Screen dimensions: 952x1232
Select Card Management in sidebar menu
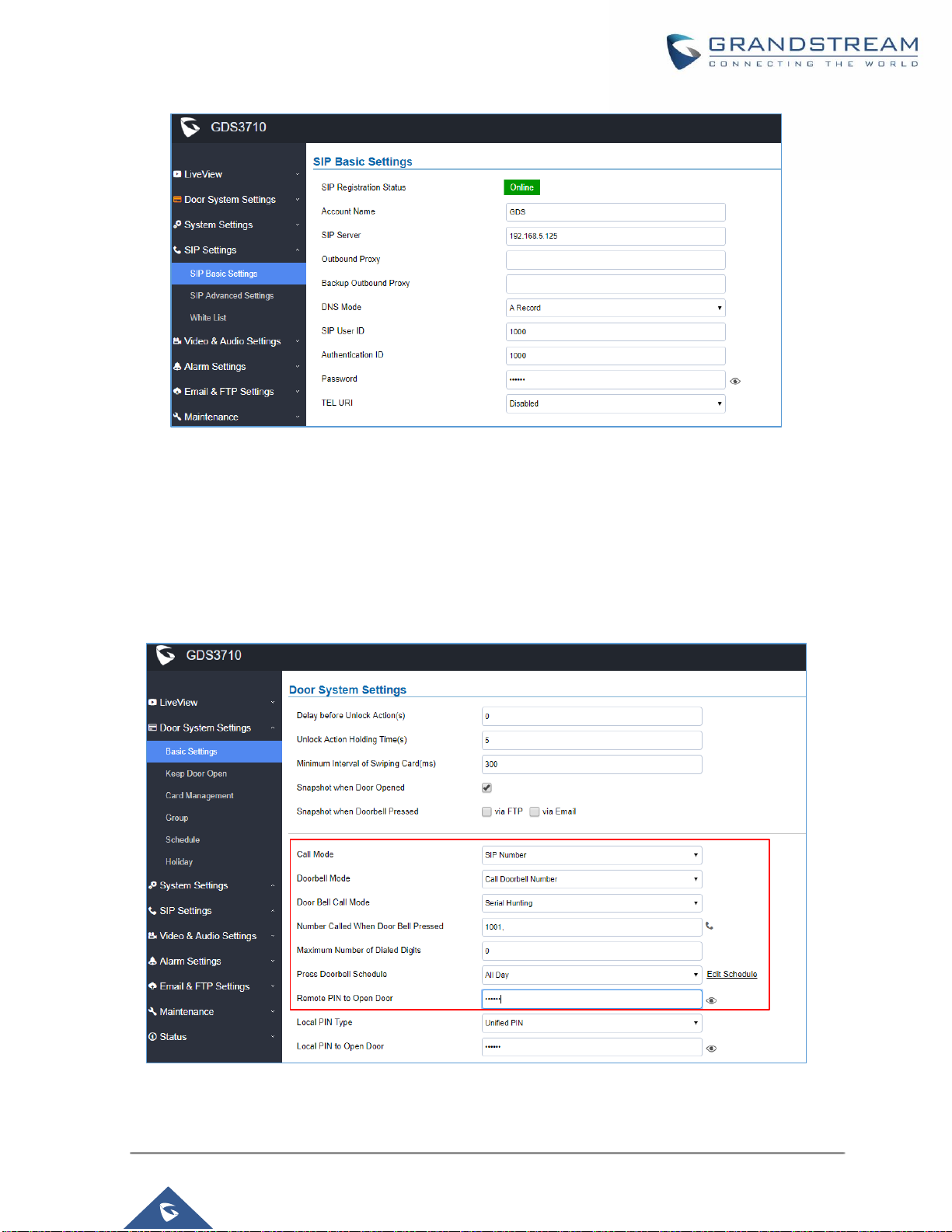tap(199, 796)
